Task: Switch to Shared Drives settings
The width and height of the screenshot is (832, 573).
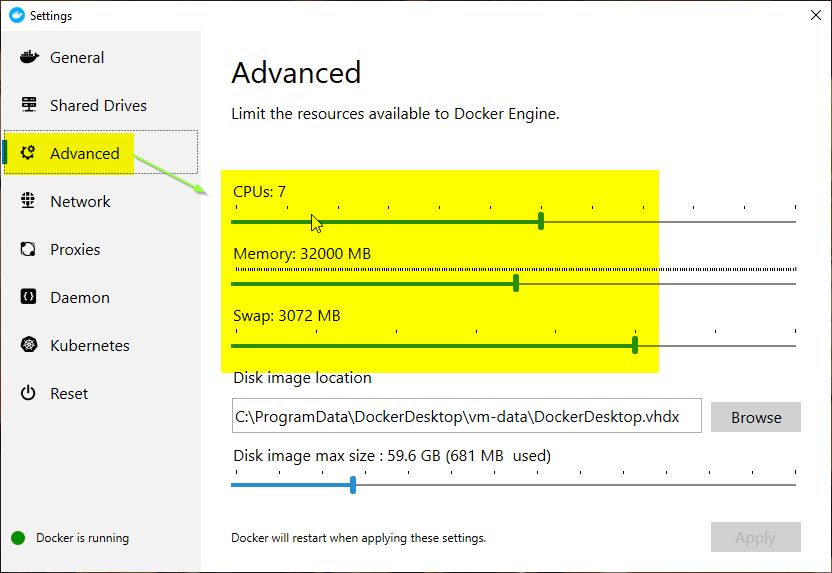Action: 98,106
